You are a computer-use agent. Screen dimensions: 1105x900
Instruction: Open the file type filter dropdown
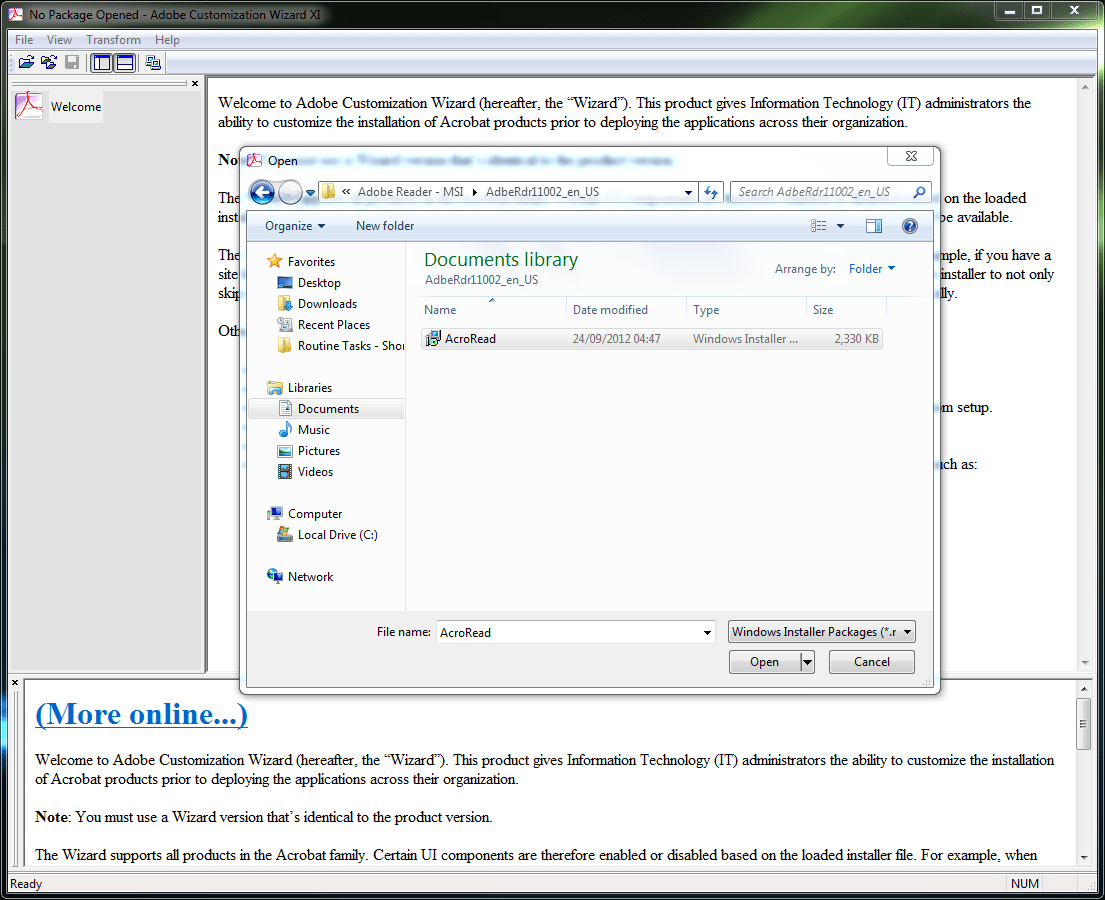[x=820, y=631]
